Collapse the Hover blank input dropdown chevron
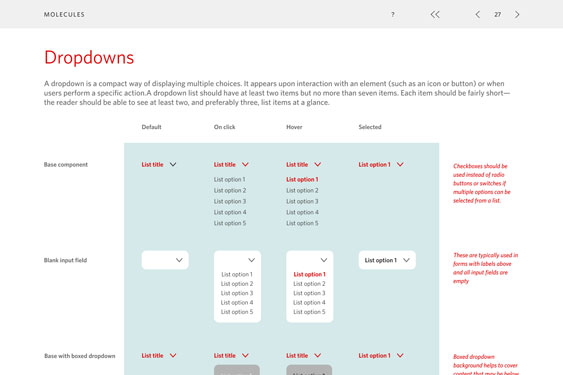The width and height of the screenshot is (563, 375). [x=324, y=260]
